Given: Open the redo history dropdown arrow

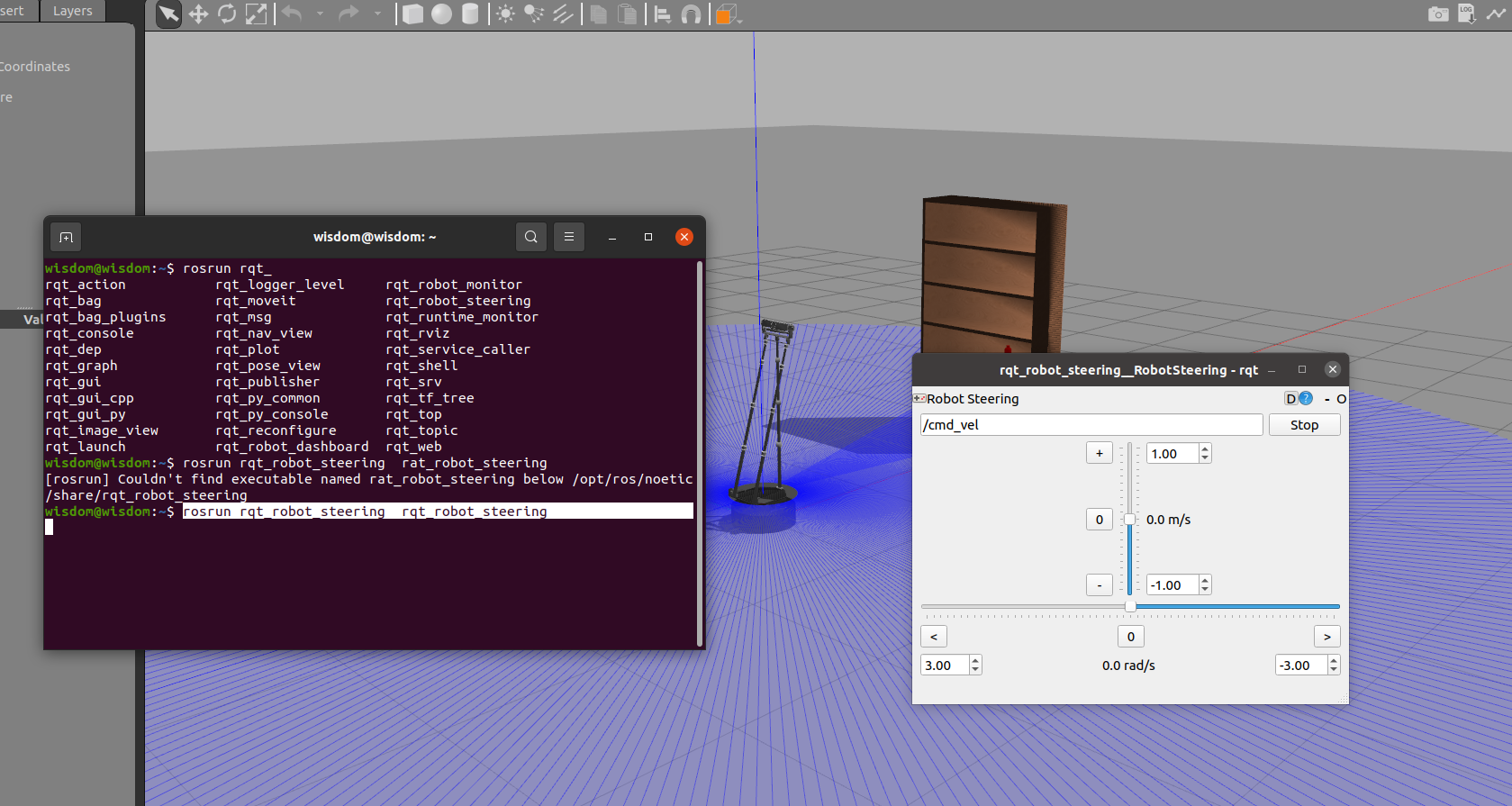Looking at the screenshot, I should click(377, 14).
